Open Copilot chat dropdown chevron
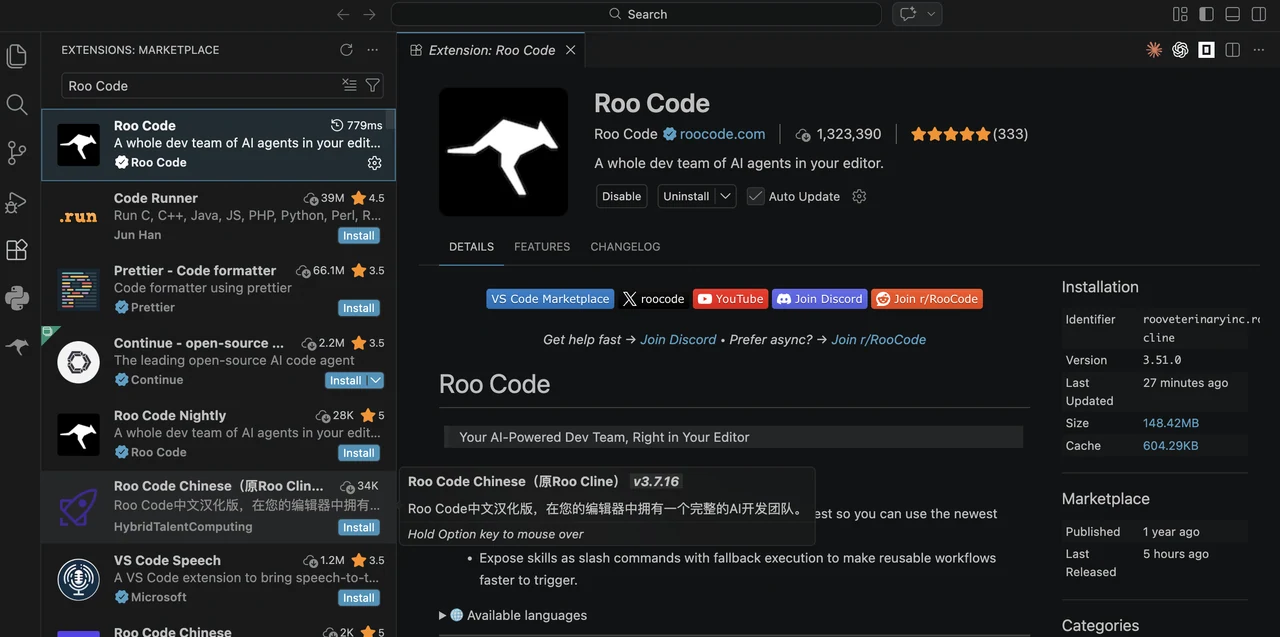Screen dimensions: 1280x637 pos(932,14)
